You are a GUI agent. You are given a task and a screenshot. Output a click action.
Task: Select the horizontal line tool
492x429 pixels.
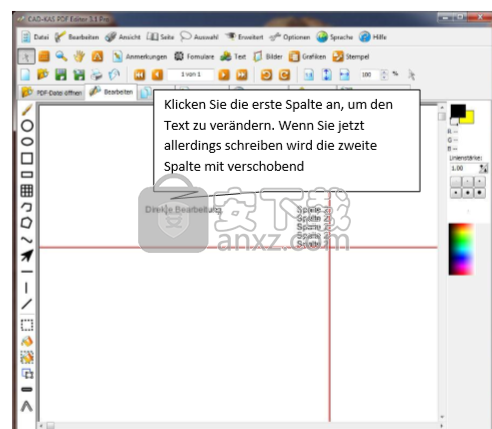click(27, 272)
